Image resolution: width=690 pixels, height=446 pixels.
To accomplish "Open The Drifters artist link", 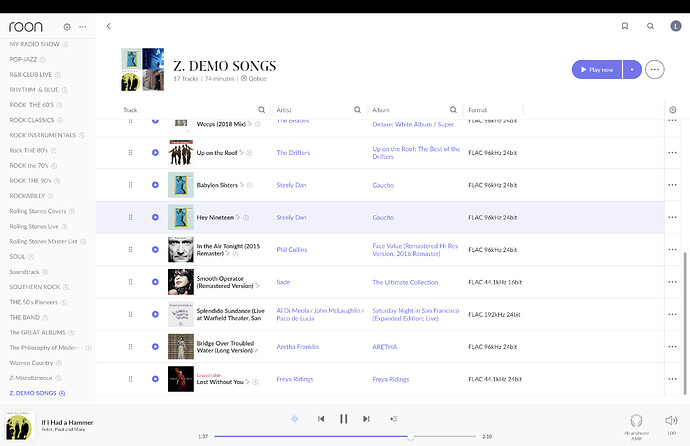I will [293, 153].
